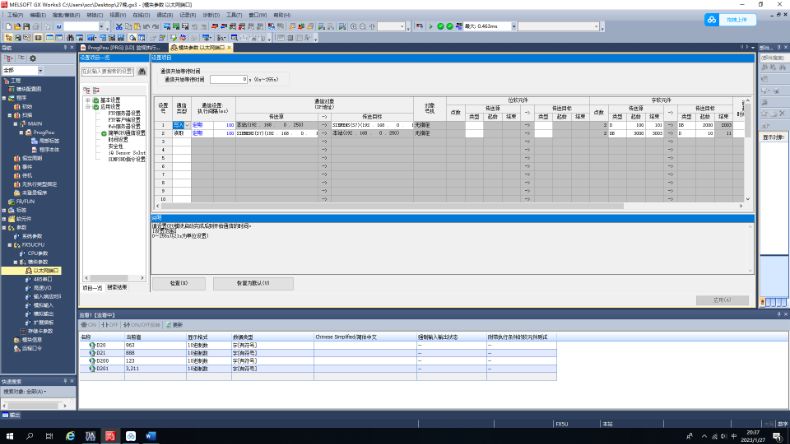
Task: Click the Open project folder icon
Action: (17, 26)
